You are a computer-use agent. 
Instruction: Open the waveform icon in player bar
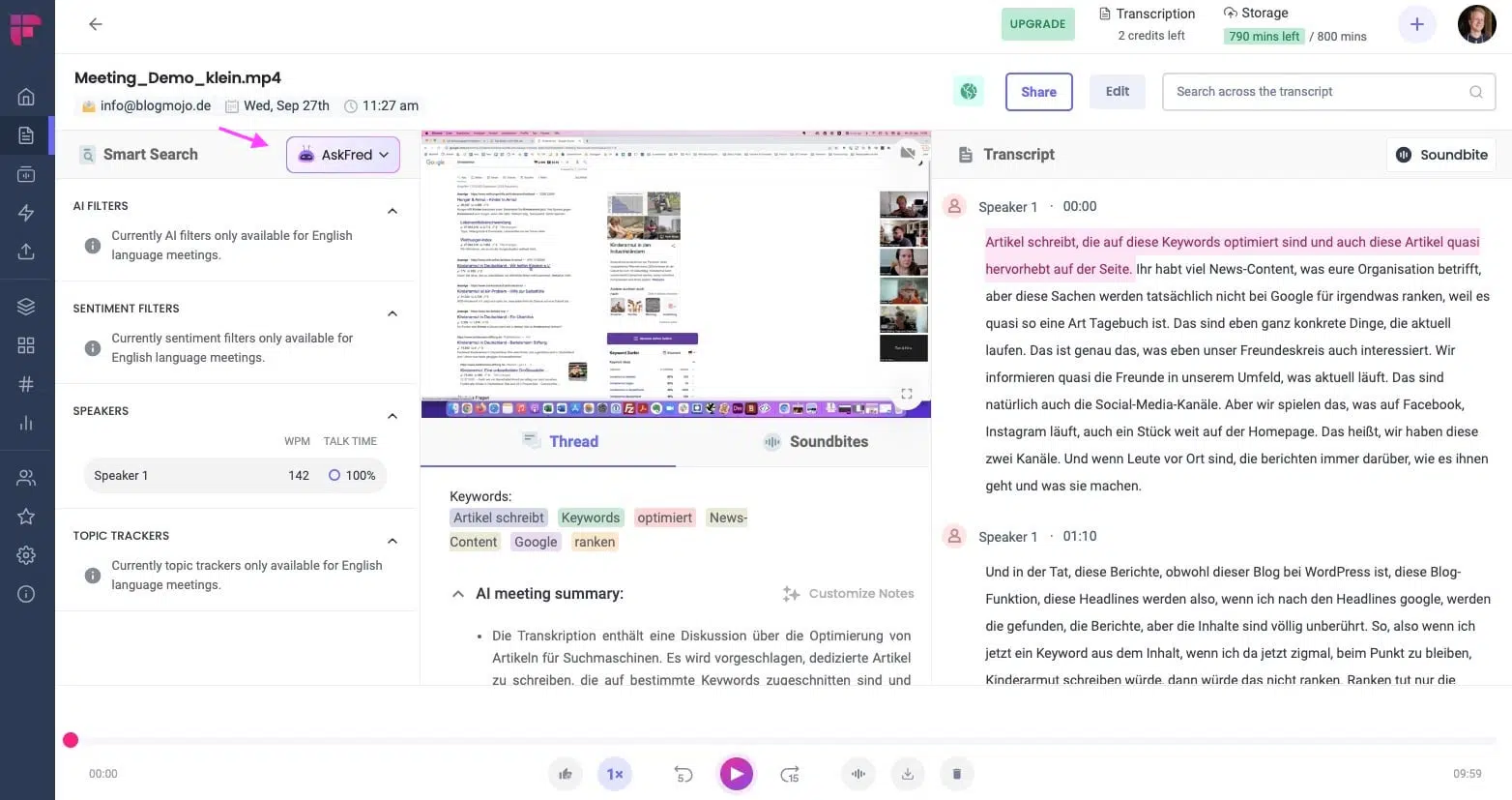click(x=858, y=774)
